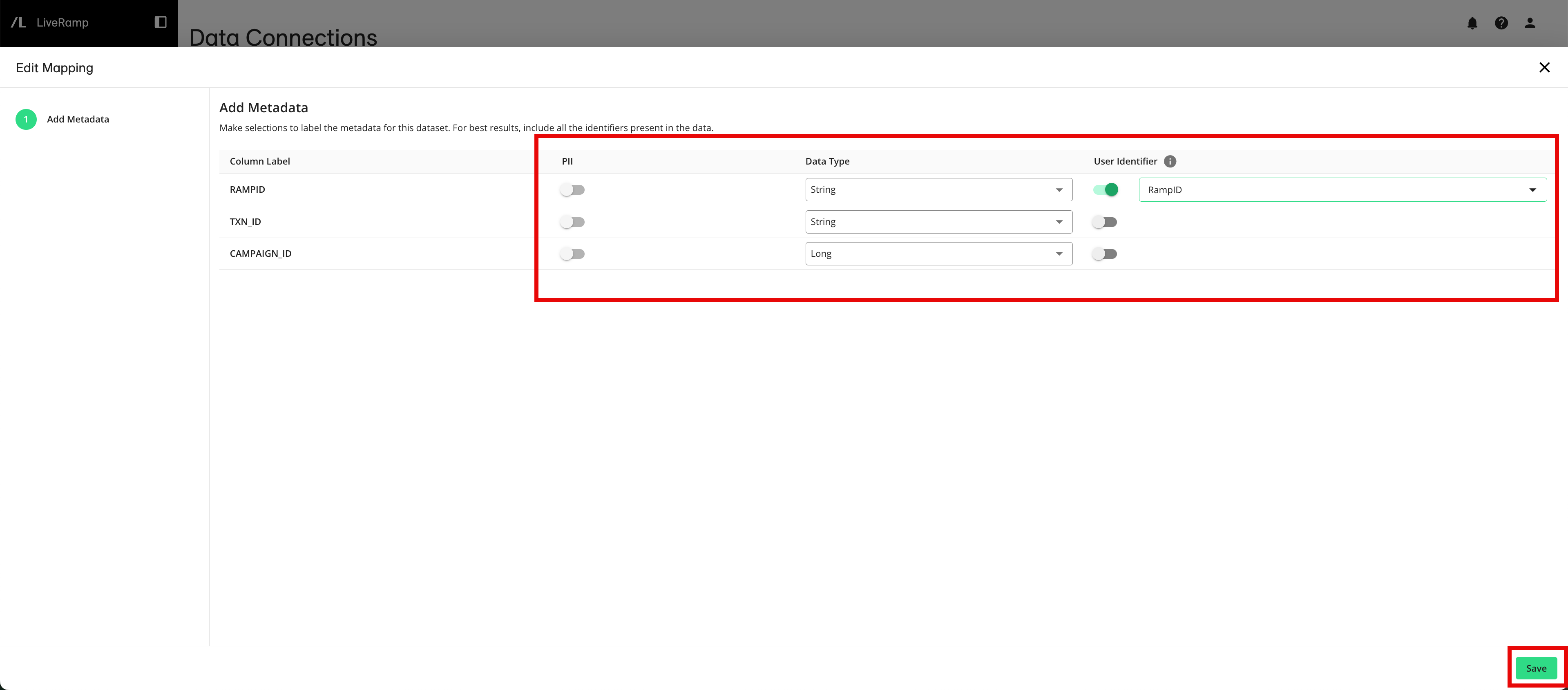Screen dimensions: 1568x690
Task: Select the Add Metadata step in sidebar
Action: coord(78,119)
